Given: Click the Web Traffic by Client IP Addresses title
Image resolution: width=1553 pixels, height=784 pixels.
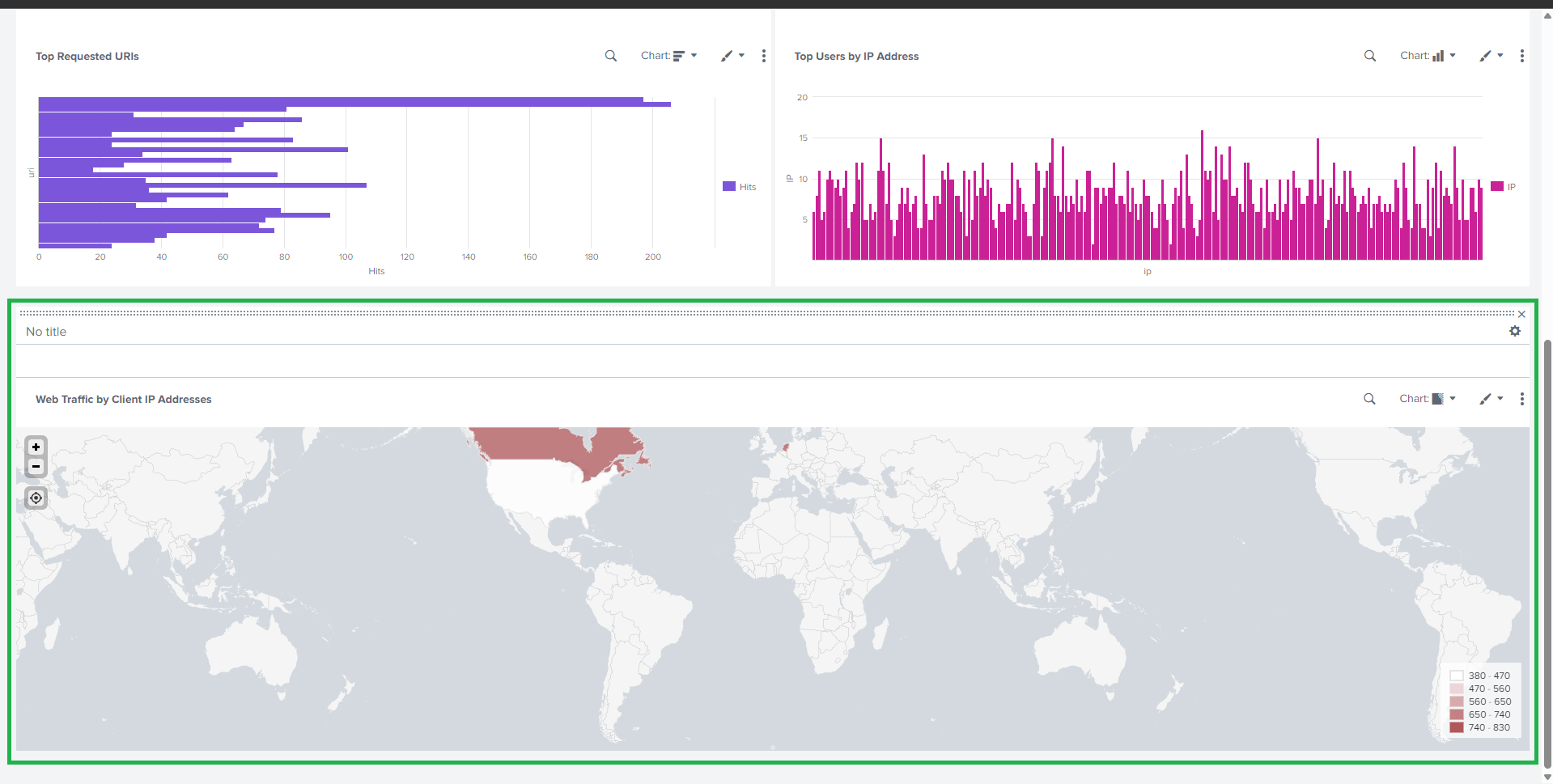Looking at the screenshot, I should point(124,399).
